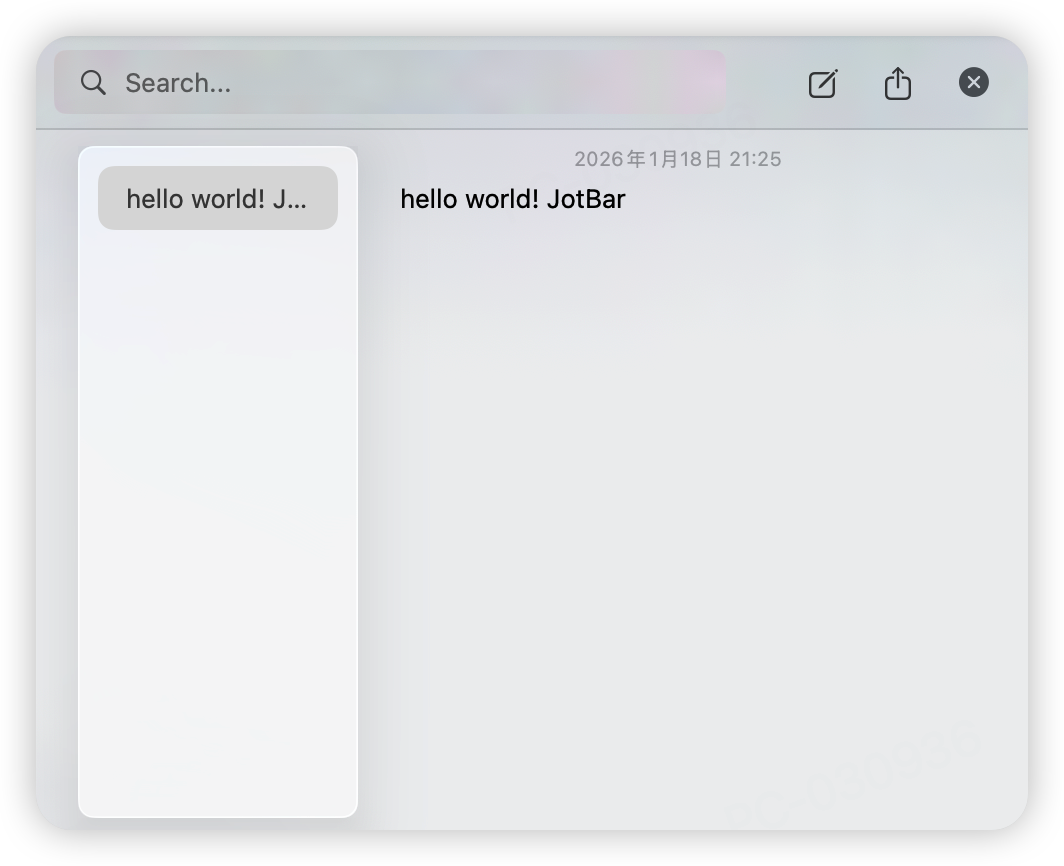Create a new note with compose icon
1064x866 pixels.
tap(822, 83)
